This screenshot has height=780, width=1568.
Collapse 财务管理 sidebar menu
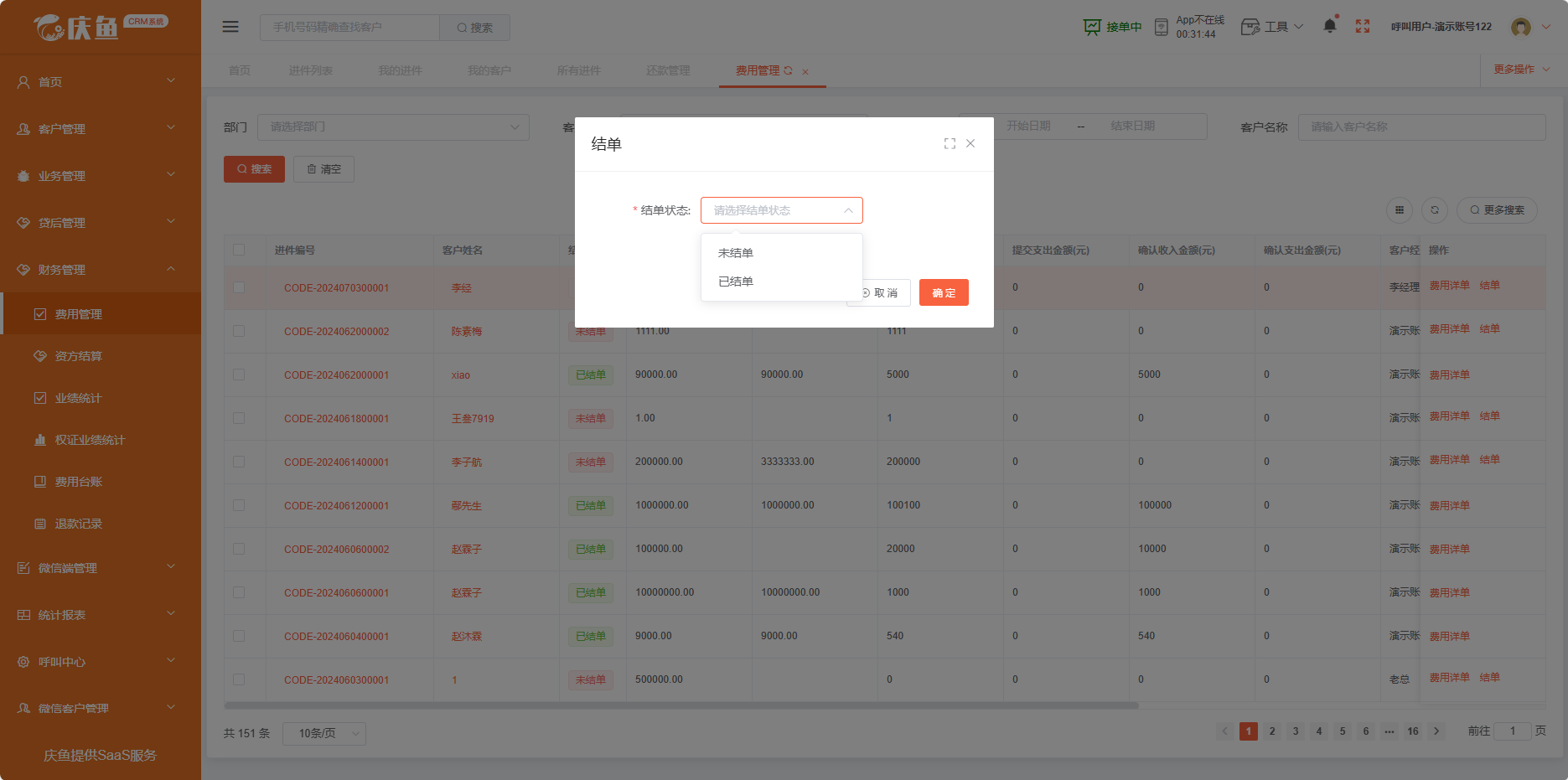coord(101,269)
